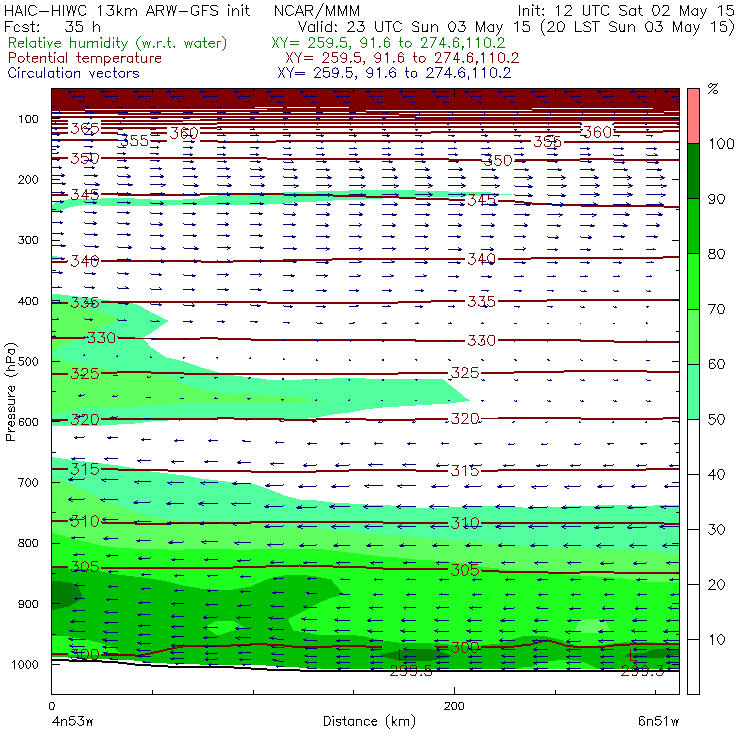Screen dimensions: 740x740
Task: Select the 60–70% light green colorbar segment
Action: 693,336
